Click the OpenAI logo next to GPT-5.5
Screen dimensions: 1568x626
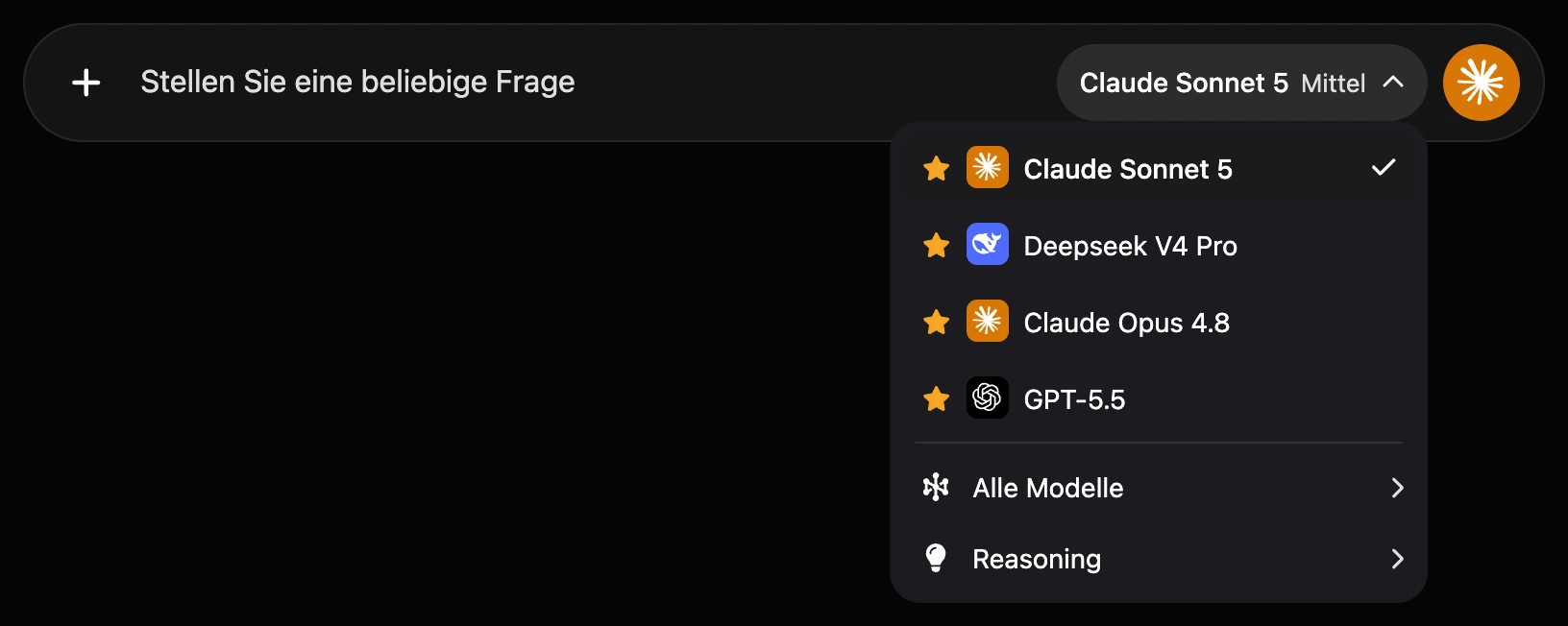coord(987,397)
